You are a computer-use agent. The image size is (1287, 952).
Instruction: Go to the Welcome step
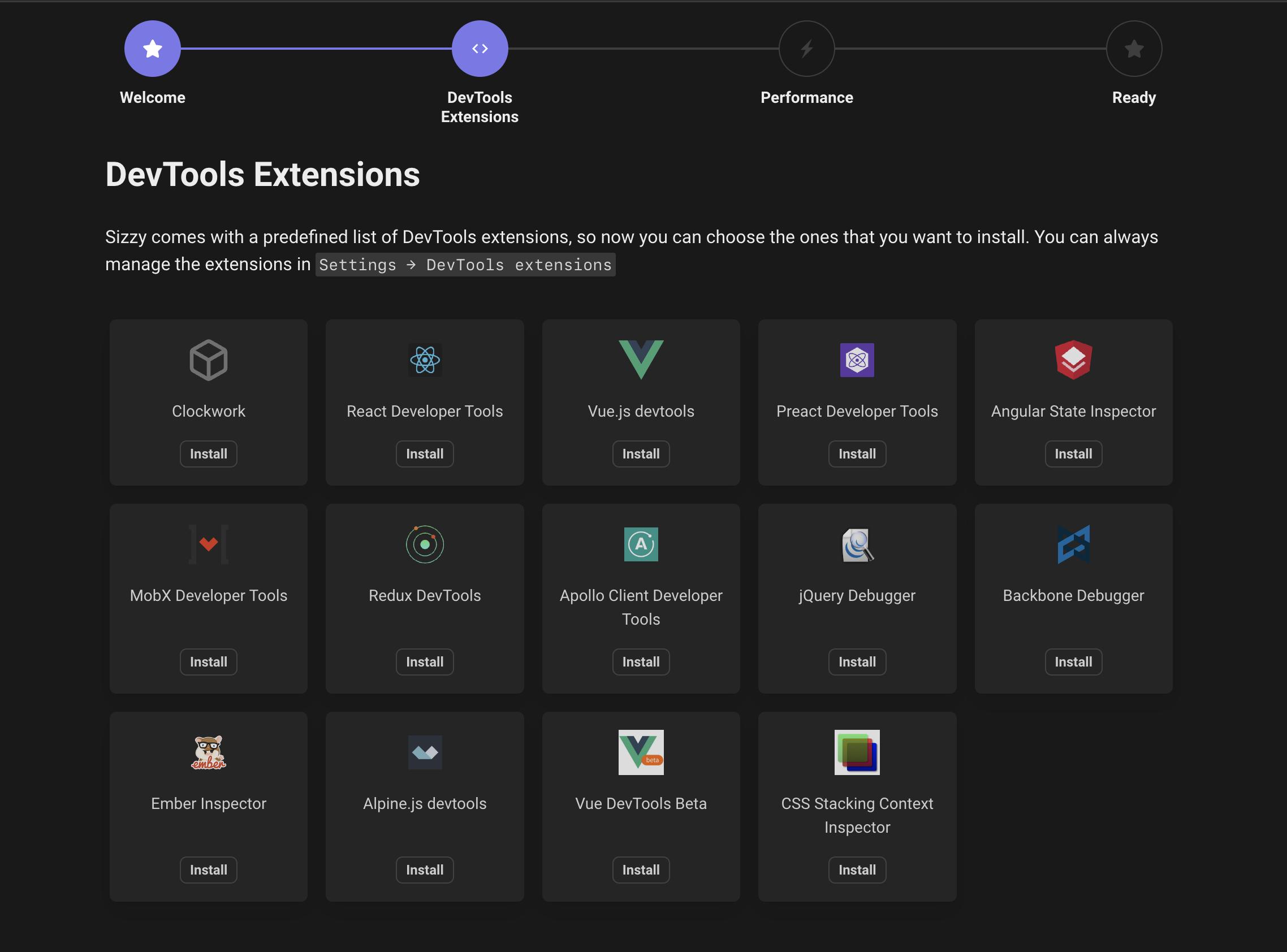pyautogui.click(x=152, y=49)
